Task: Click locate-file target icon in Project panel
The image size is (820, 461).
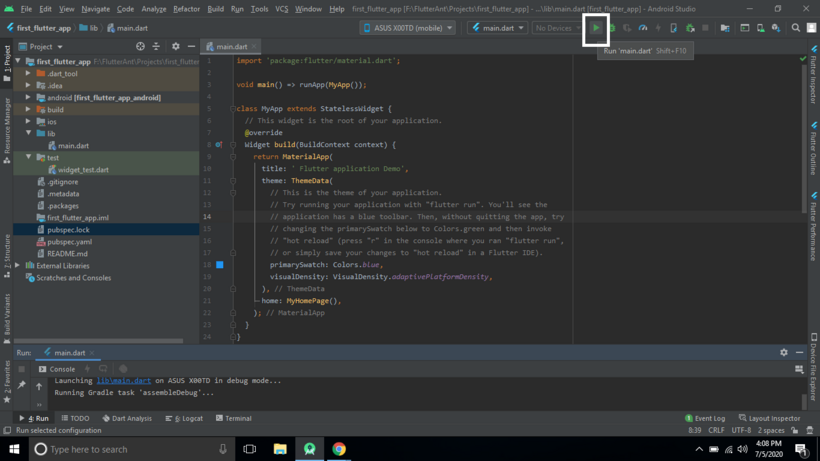Action: pos(140,46)
